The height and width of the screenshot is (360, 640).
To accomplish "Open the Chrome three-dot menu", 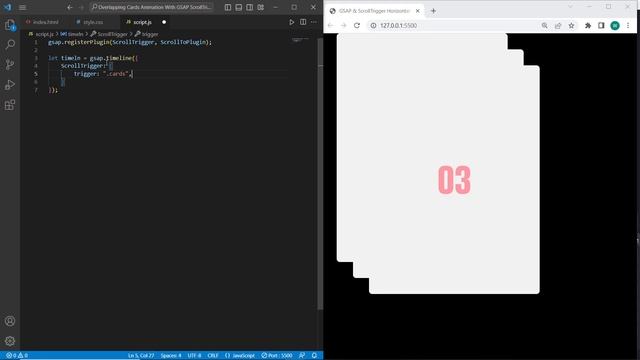I will coord(628,25).
